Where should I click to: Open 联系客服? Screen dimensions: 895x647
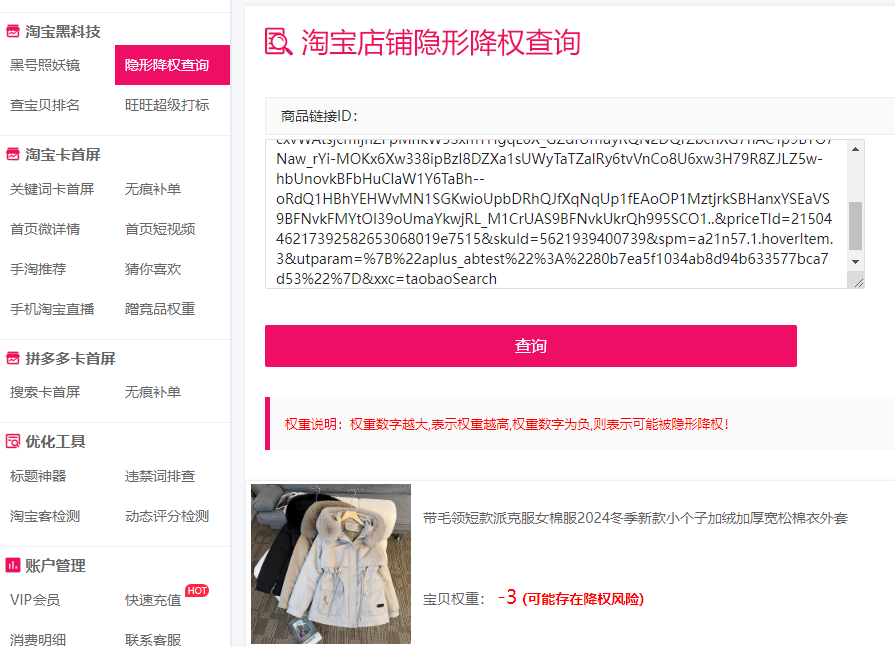(x=153, y=640)
